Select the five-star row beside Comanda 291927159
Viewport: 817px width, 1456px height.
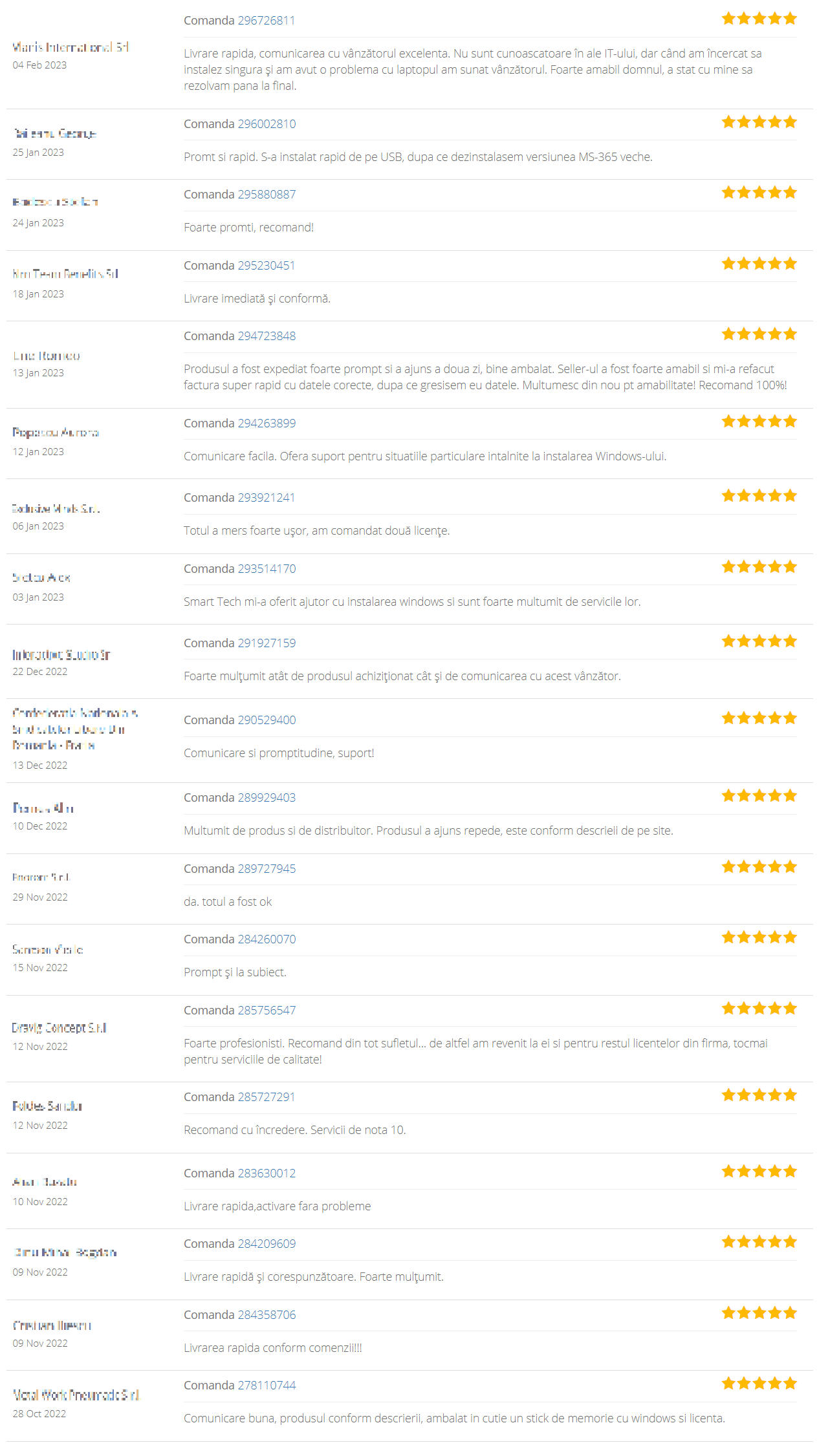760,640
